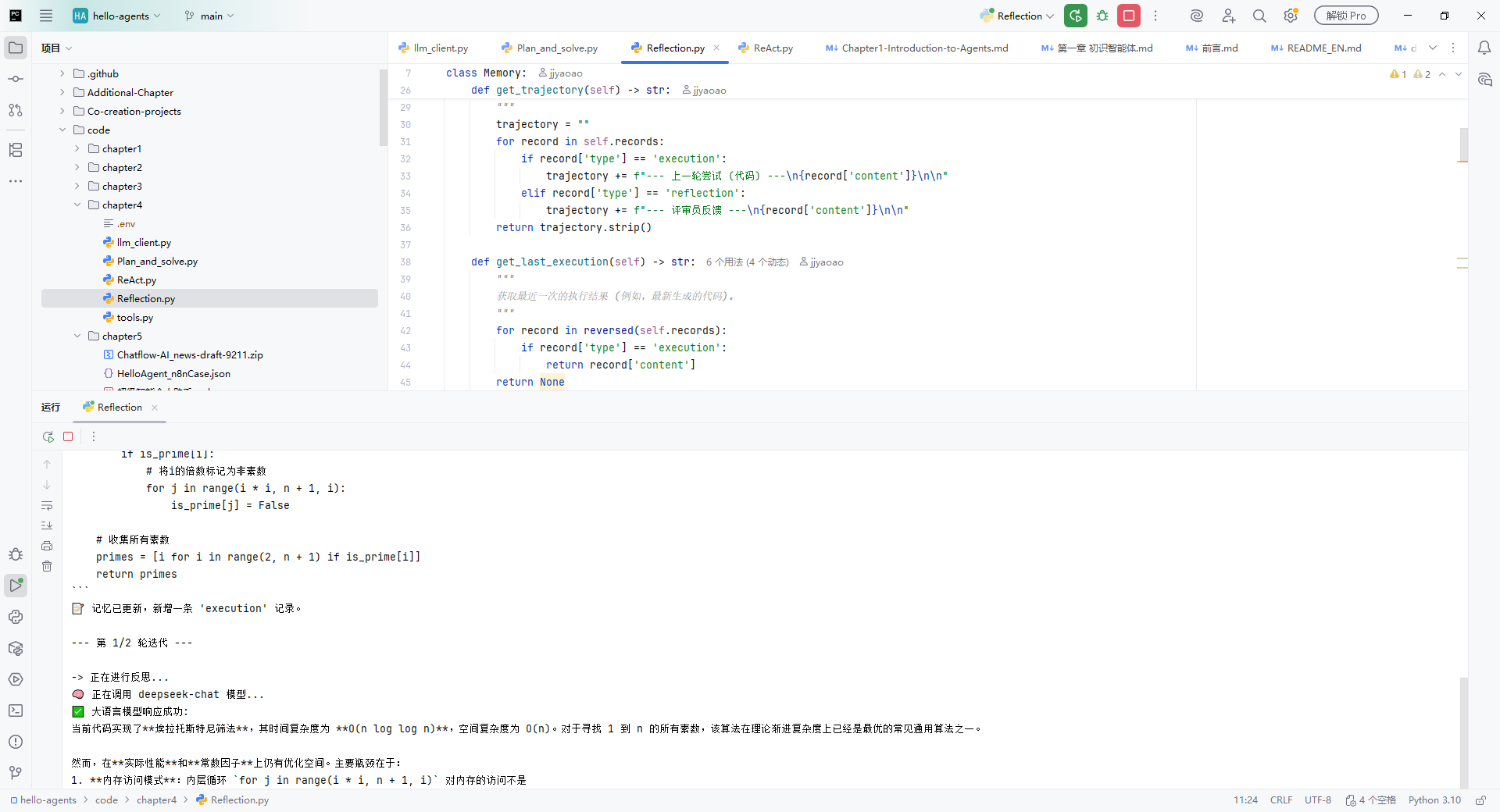This screenshot has height=812, width=1500.
Task: Click the 解锁 Pro unlock button
Action: click(x=1346, y=16)
